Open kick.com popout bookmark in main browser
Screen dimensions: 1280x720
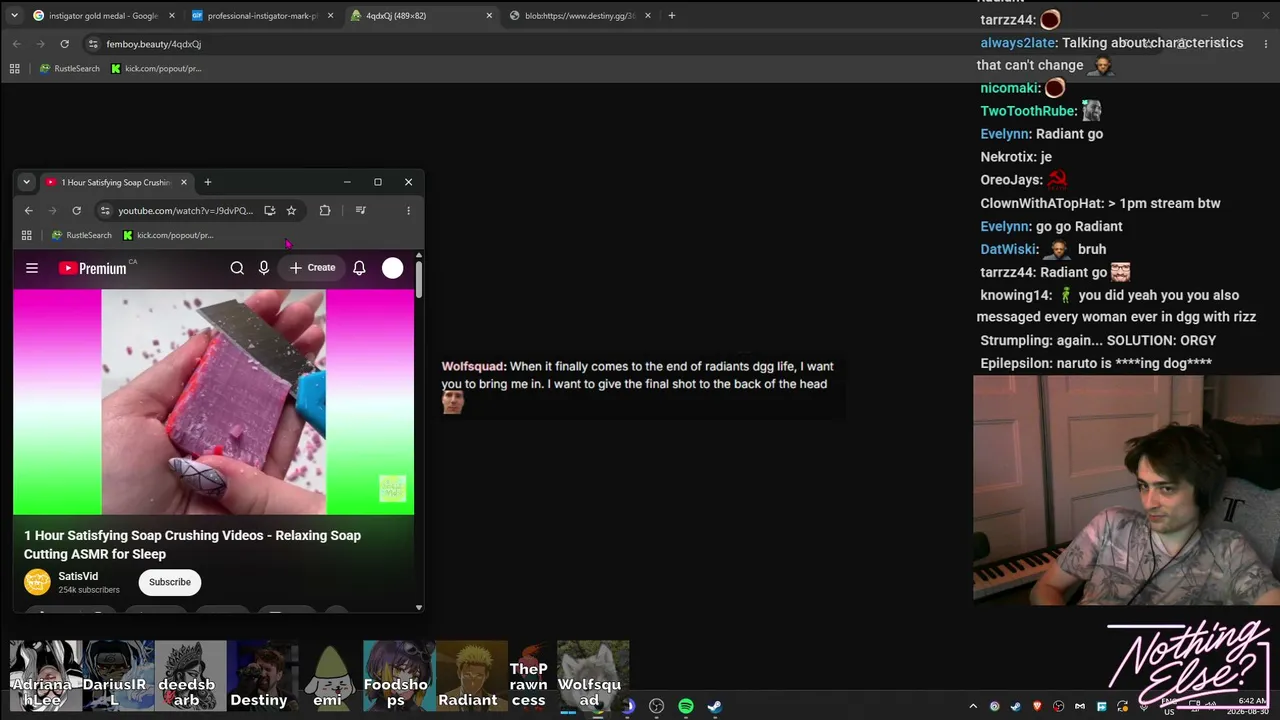pos(156,69)
